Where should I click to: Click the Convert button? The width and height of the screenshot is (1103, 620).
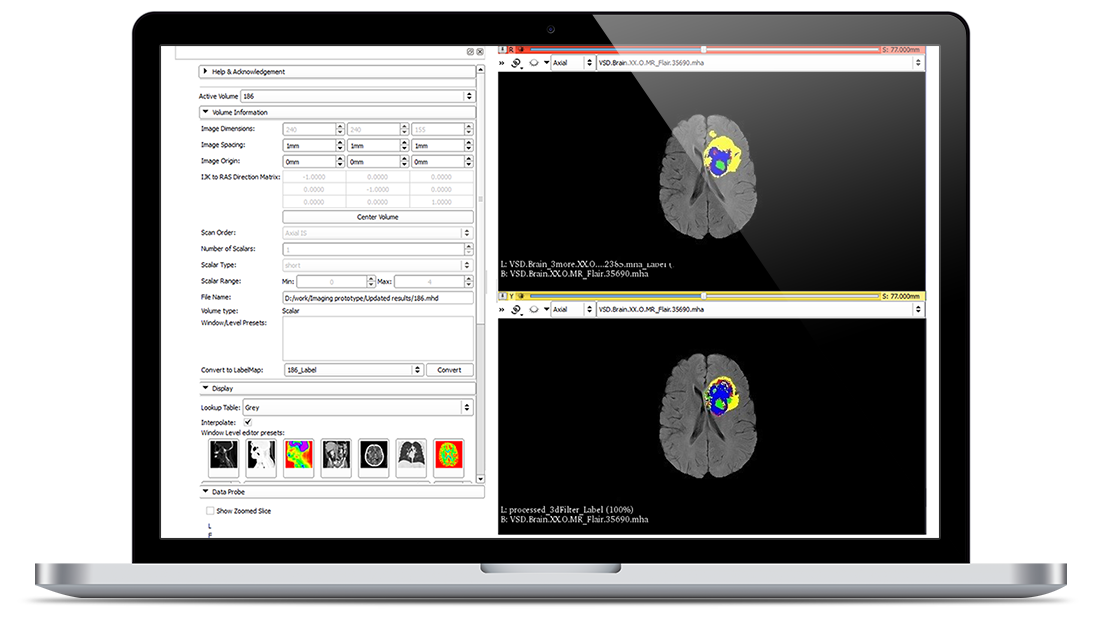[x=450, y=369]
